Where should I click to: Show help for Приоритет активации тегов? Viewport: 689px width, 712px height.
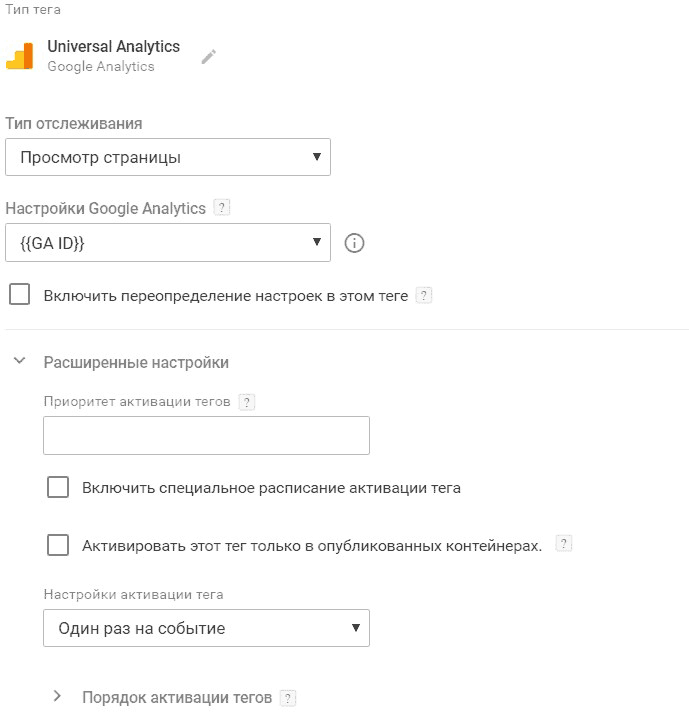(248, 401)
